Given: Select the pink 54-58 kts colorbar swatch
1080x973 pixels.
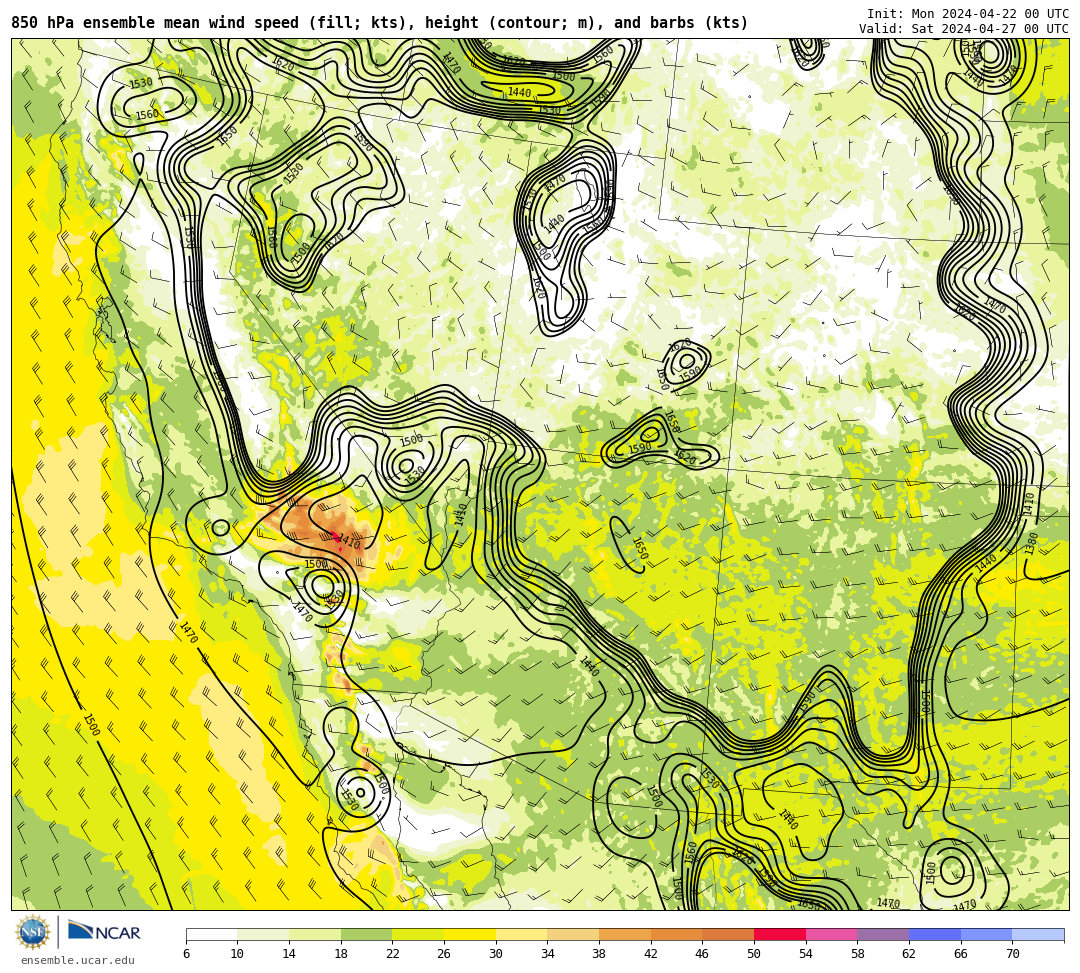Looking at the screenshot, I should coord(831,934).
